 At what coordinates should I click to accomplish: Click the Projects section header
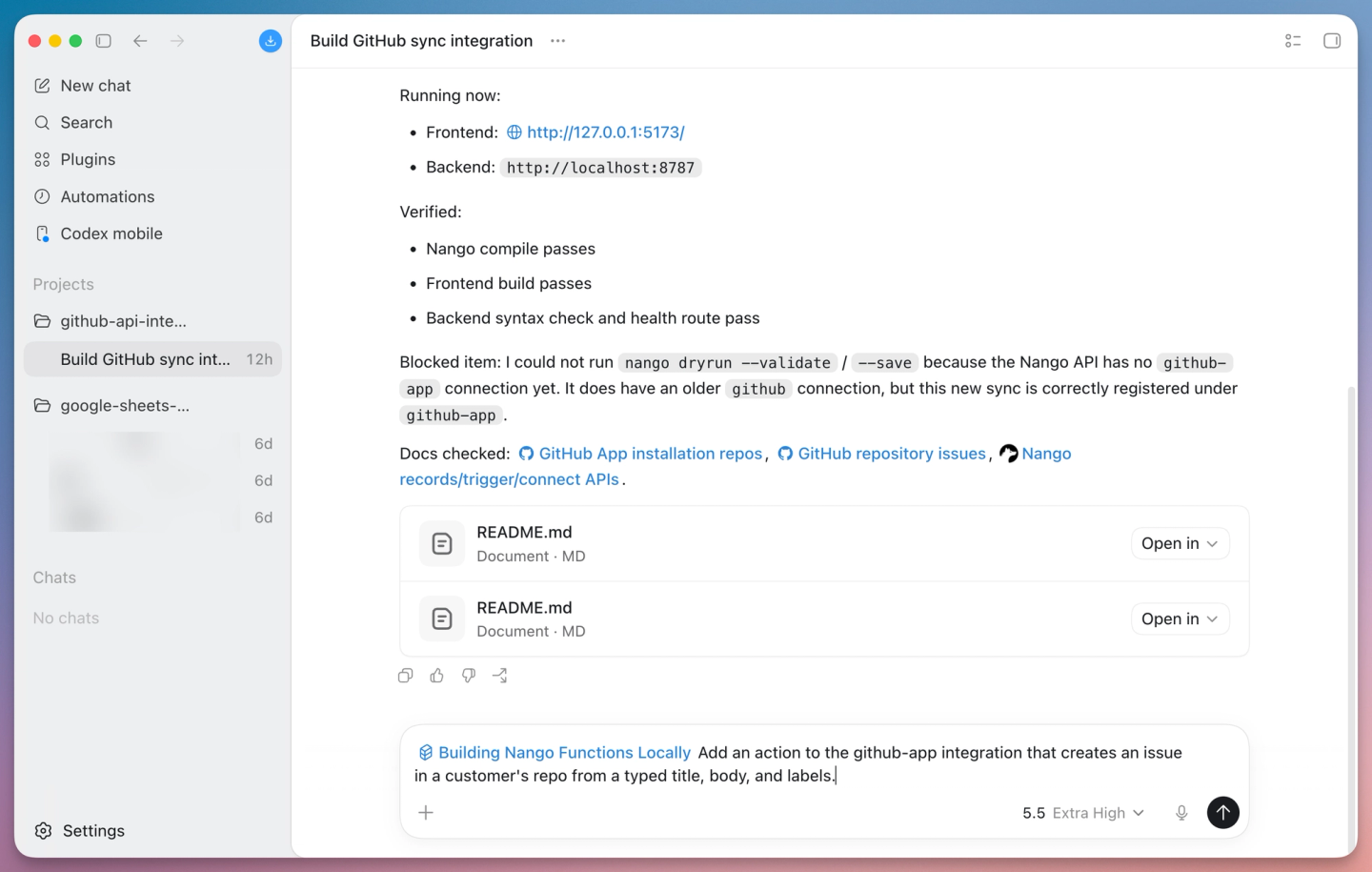pyautogui.click(x=63, y=284)
